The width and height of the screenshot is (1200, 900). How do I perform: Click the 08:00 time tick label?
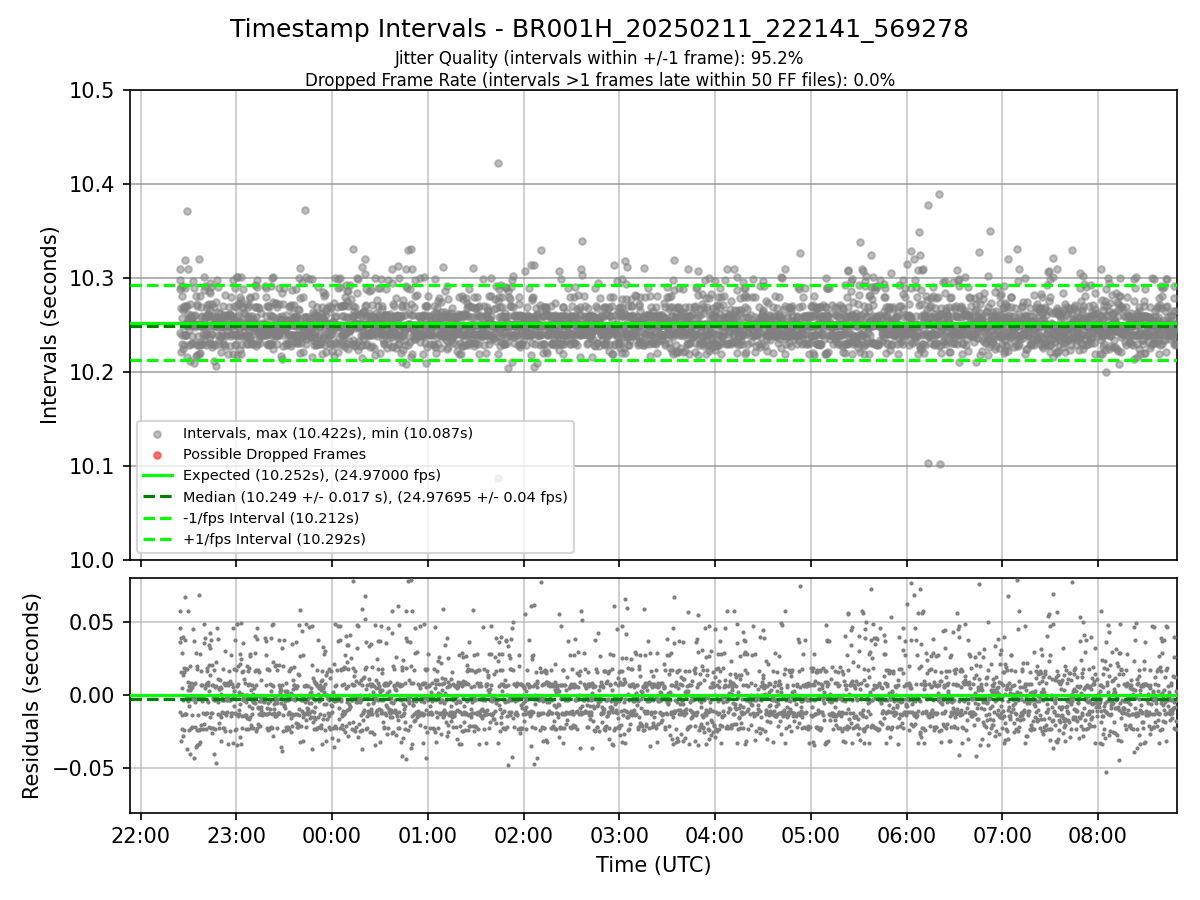point(1098,834)
